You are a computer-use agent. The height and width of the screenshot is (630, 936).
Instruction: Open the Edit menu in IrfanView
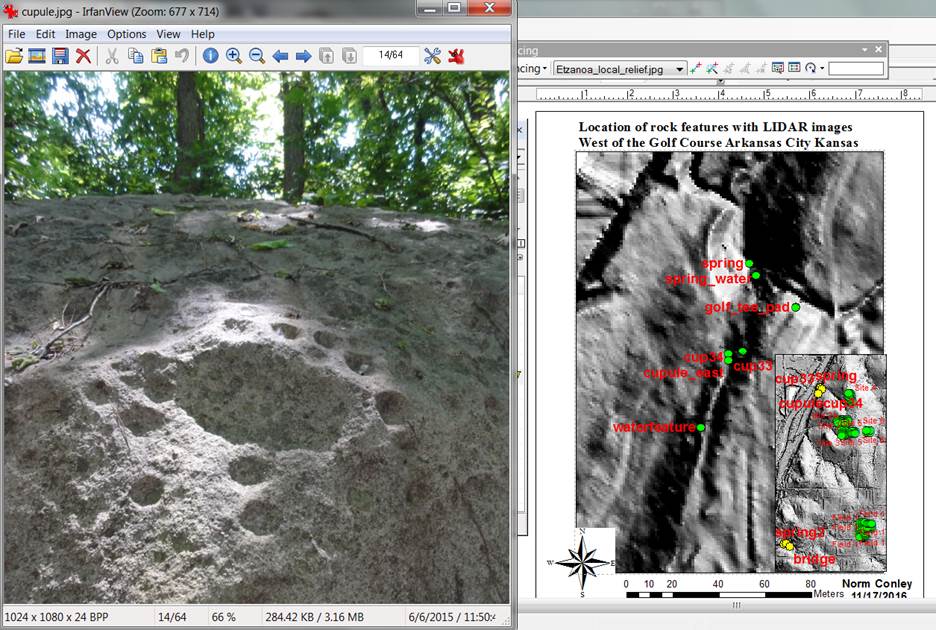[45, 34]
